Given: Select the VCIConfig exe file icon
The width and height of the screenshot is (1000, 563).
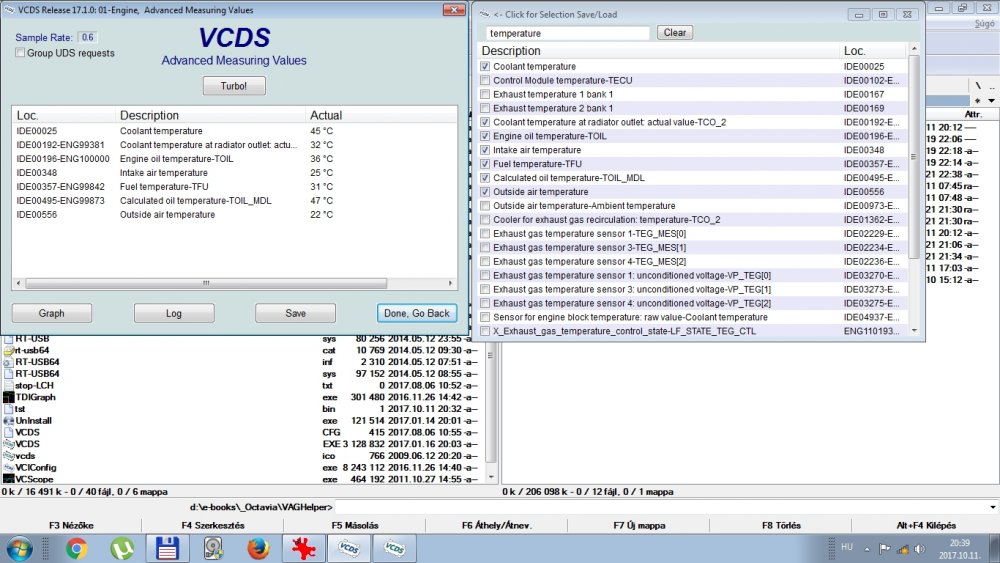Looking at the screenshot, I should point(8,467).
